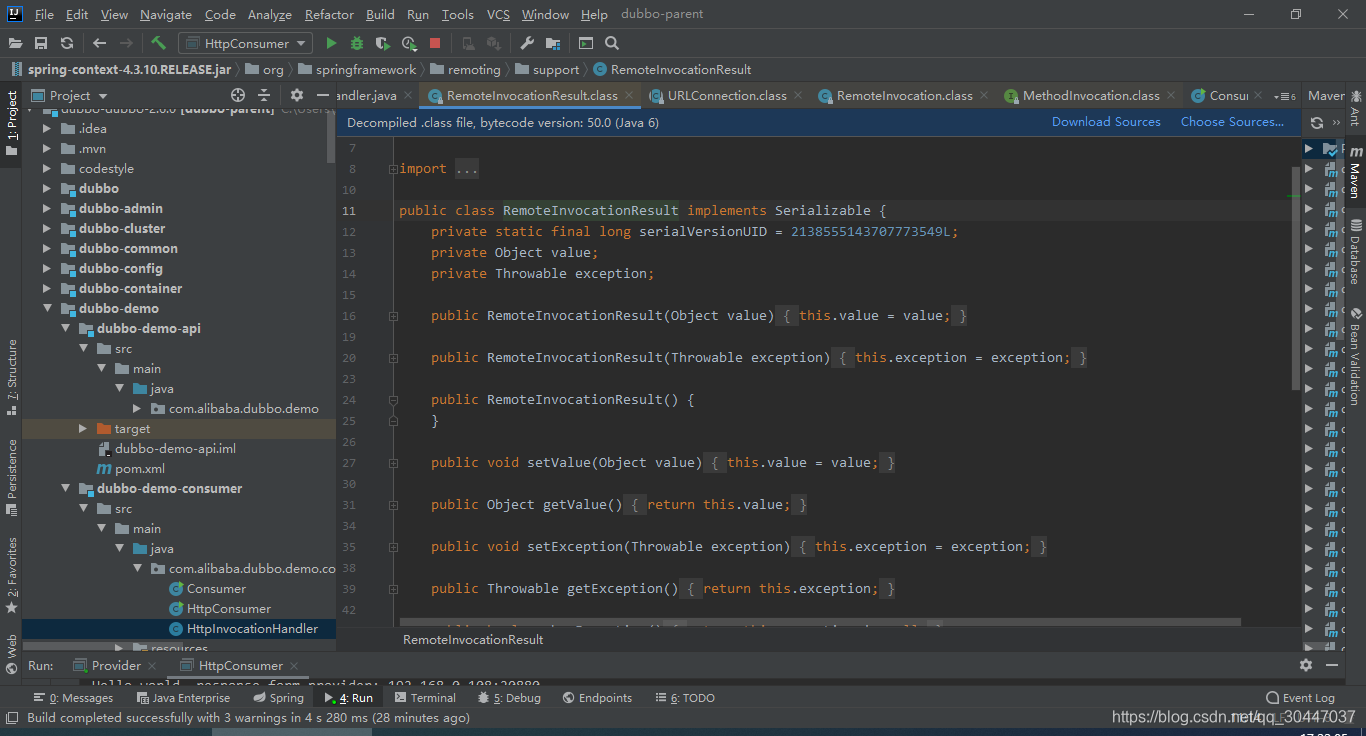Collapse the dubbo-demo-api module
Viewport: 1366px width, 736px height.
click(65, 328)
